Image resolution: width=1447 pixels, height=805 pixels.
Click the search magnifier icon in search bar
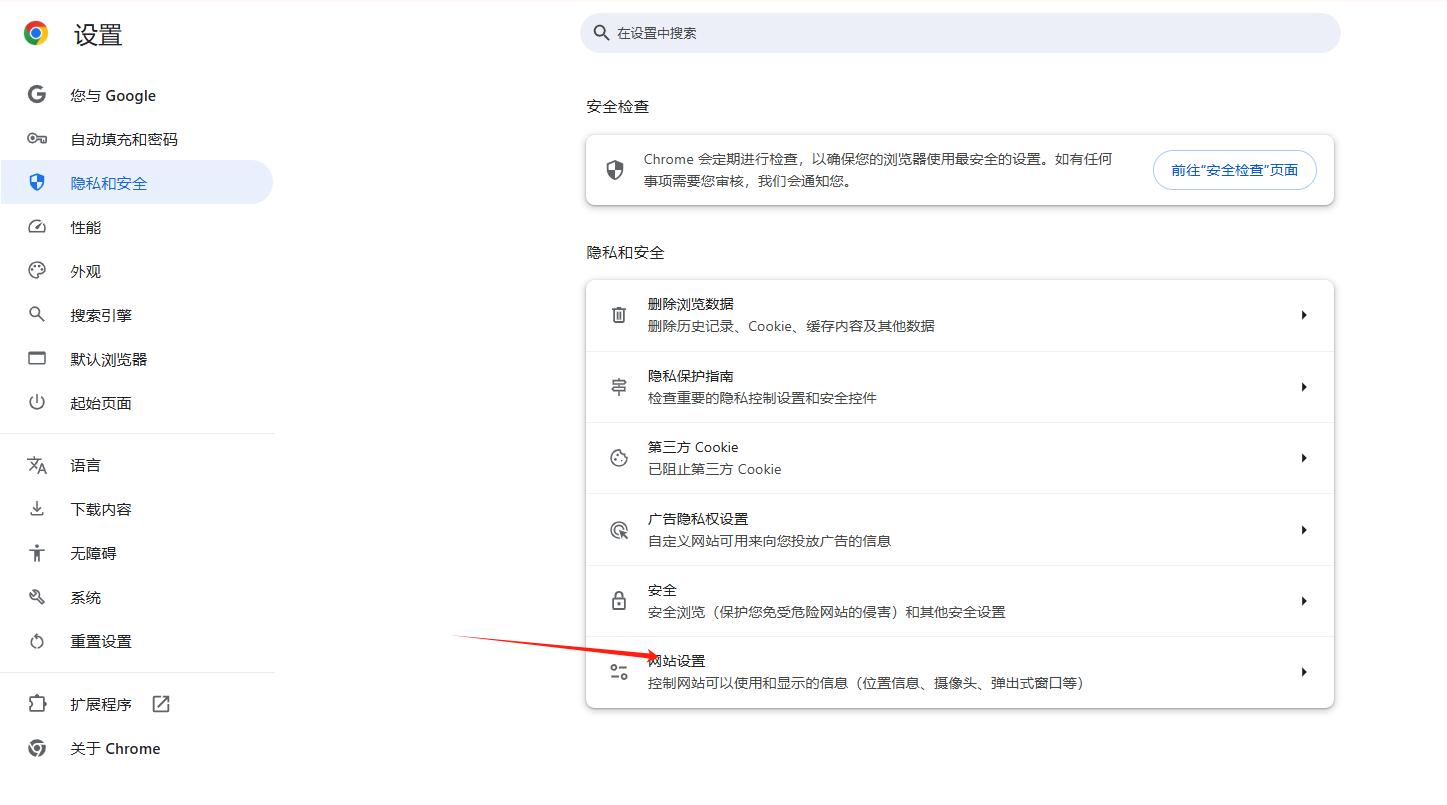[601, 33]
